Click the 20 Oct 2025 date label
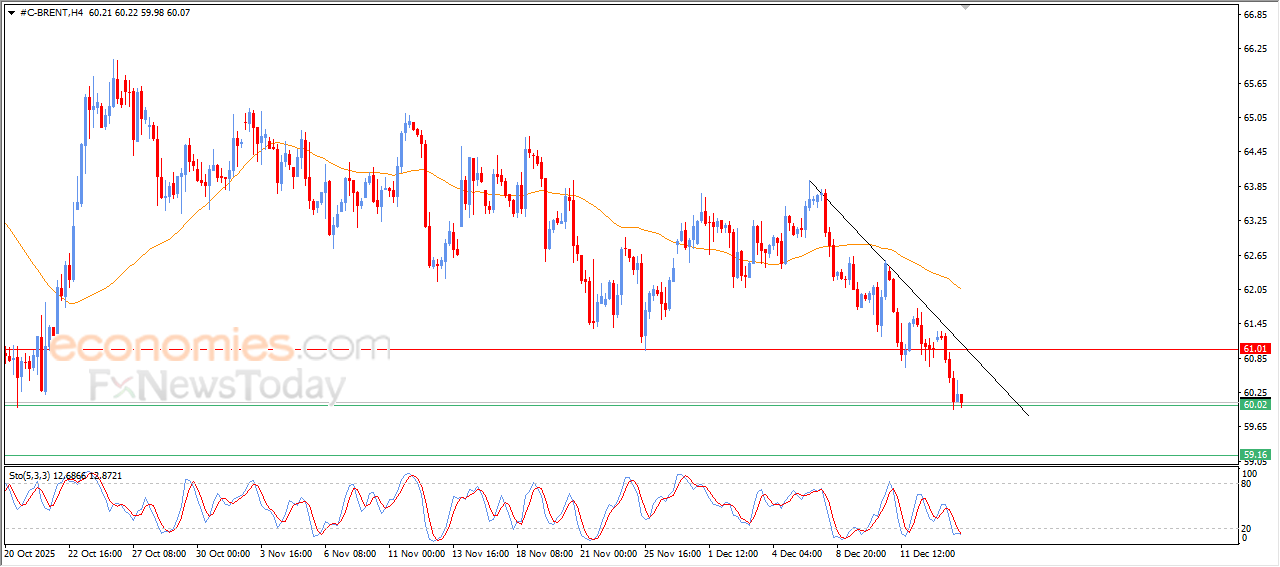1280x567 pixels. pyautogui.click(x=30, y=552)
